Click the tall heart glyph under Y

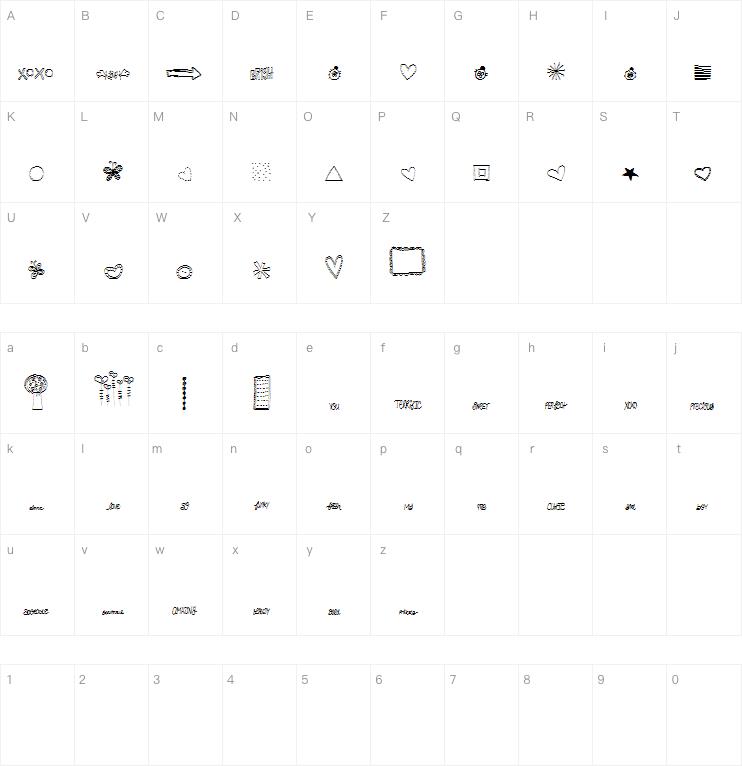[334, 267]
